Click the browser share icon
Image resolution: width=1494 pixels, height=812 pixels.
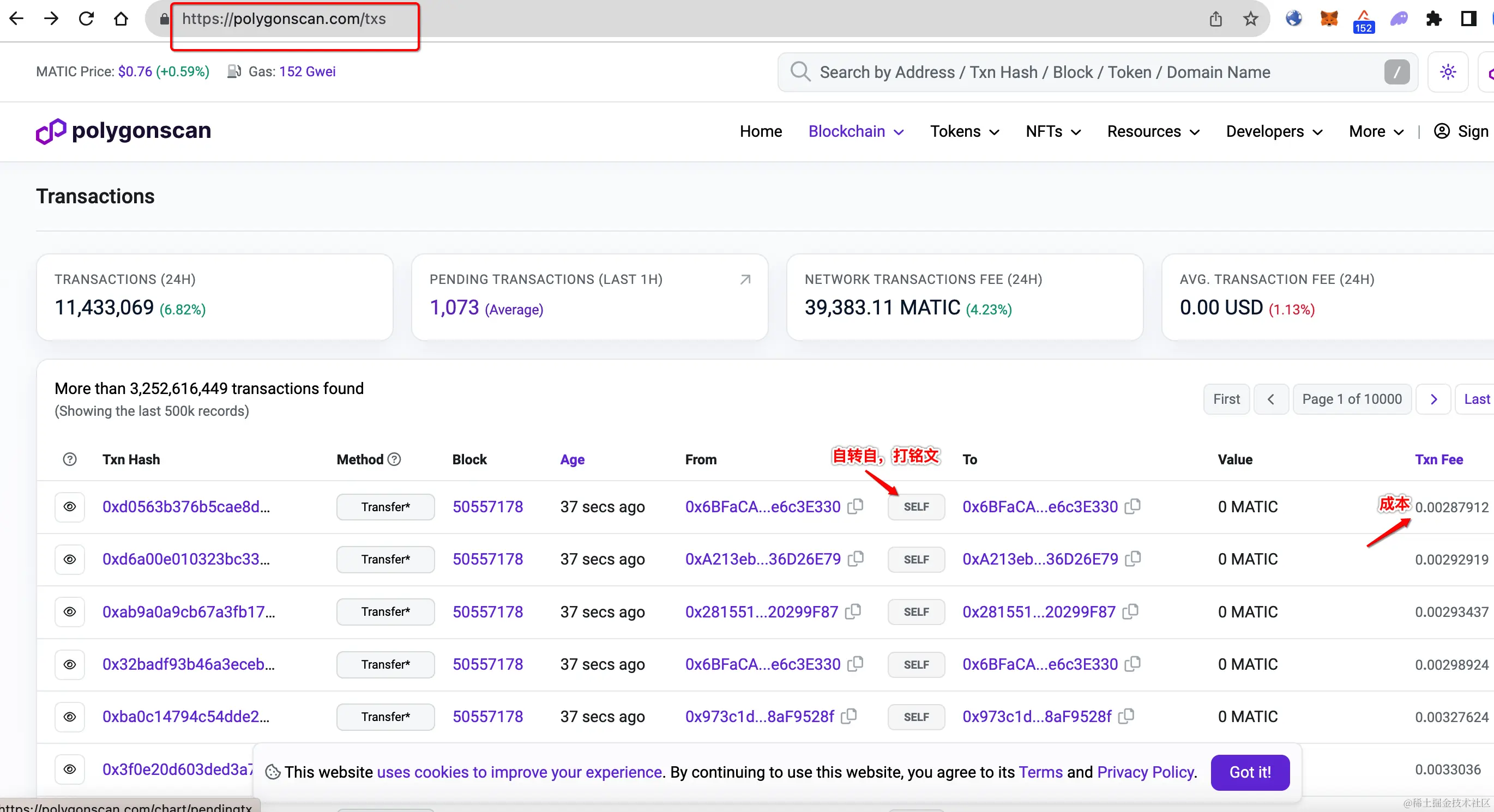tap(1215, 19)
